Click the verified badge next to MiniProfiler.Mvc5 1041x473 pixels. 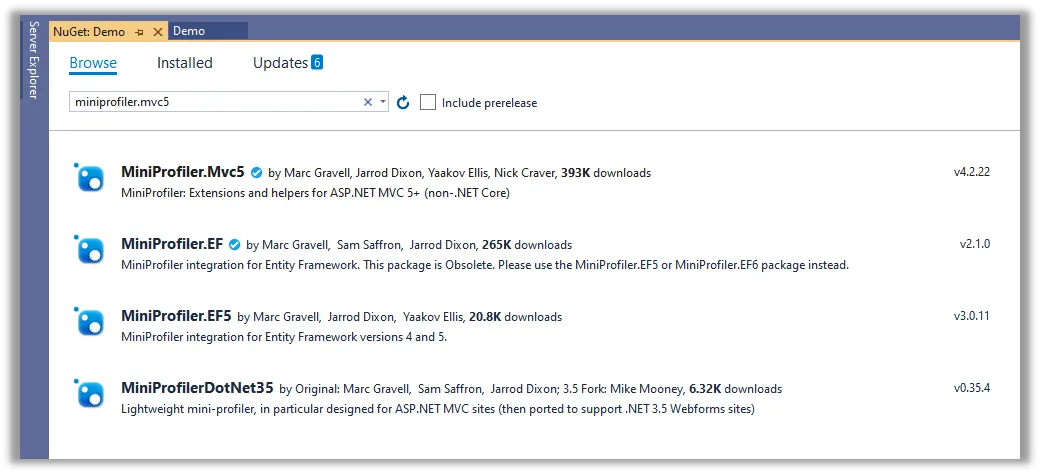256,173
